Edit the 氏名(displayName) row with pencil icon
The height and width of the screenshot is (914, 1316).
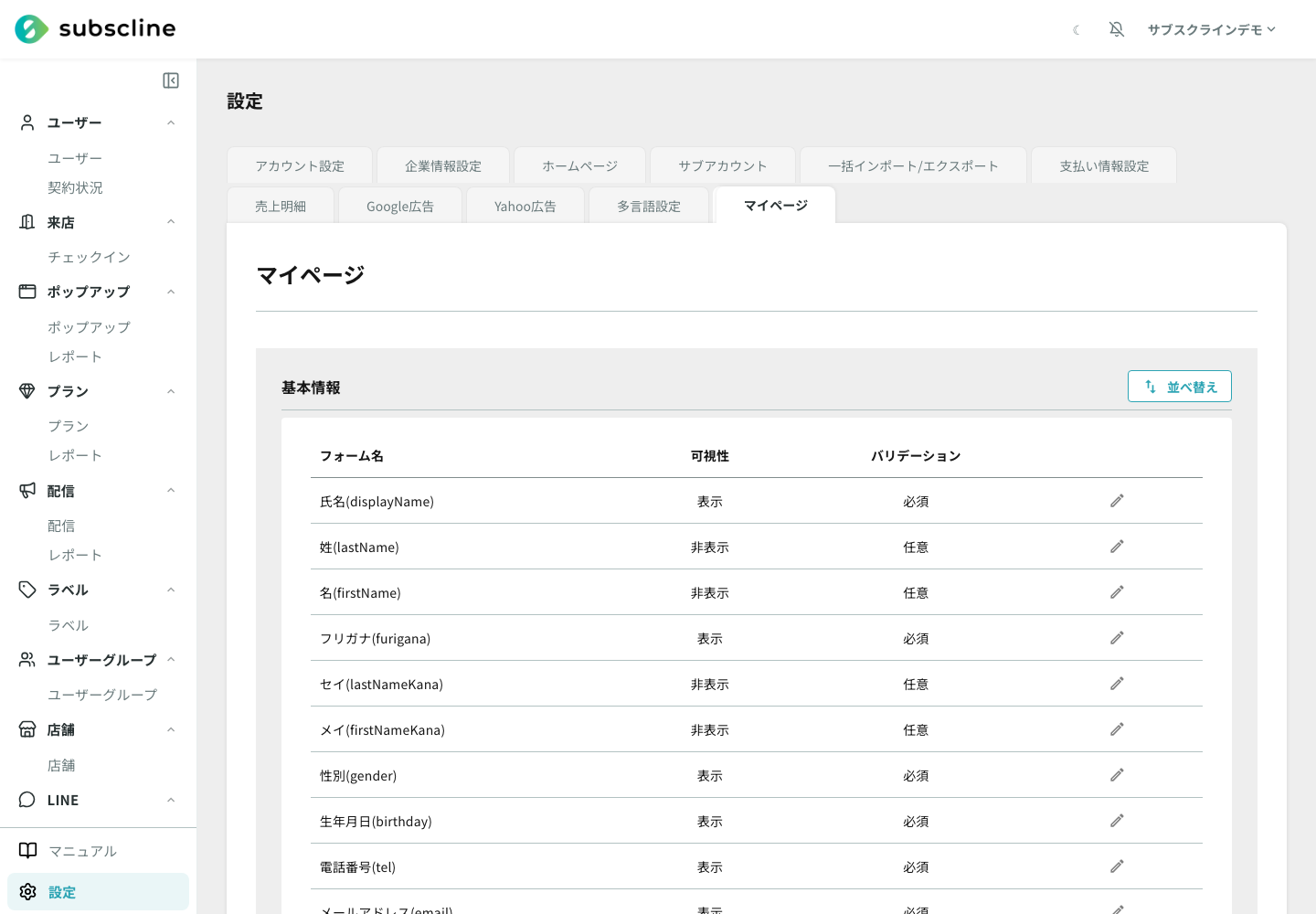click(x=1117, y=501)
